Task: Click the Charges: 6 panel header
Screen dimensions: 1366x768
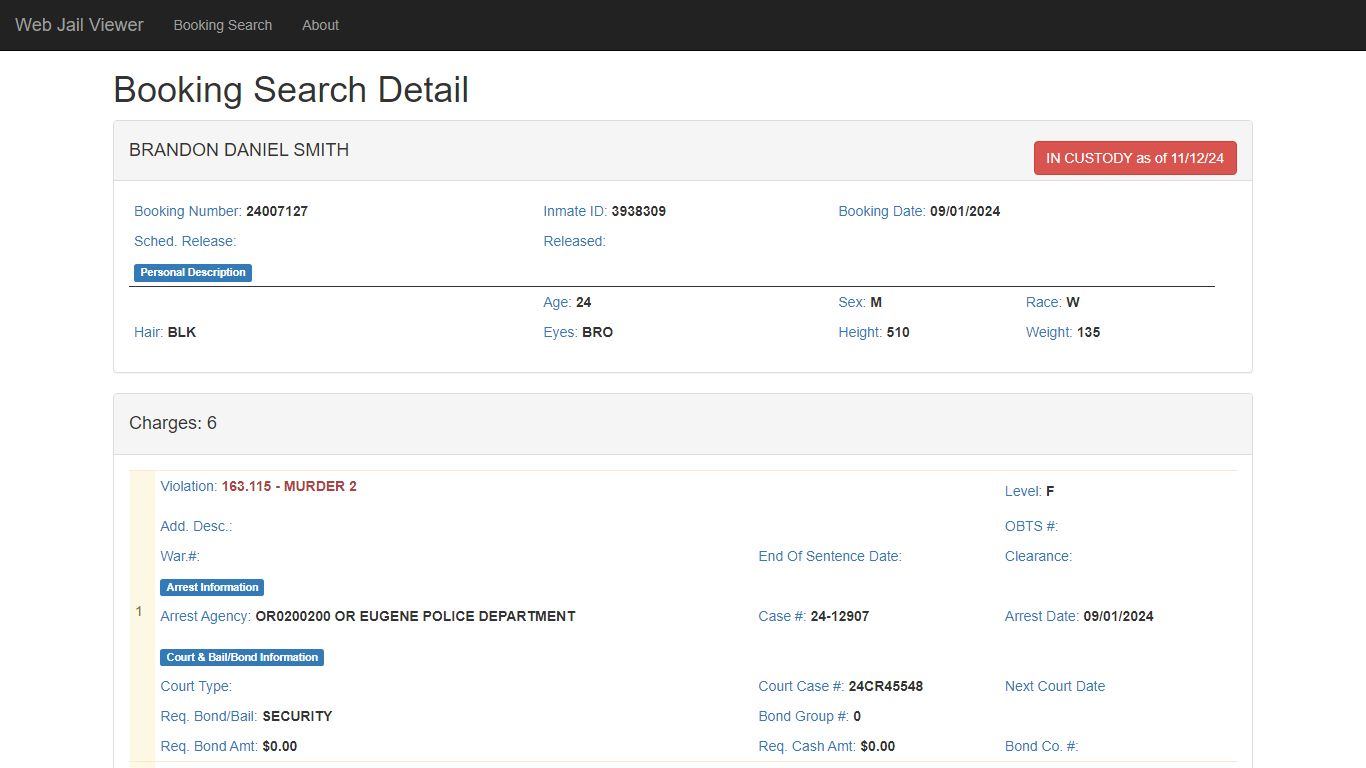Action: (683, 424)
